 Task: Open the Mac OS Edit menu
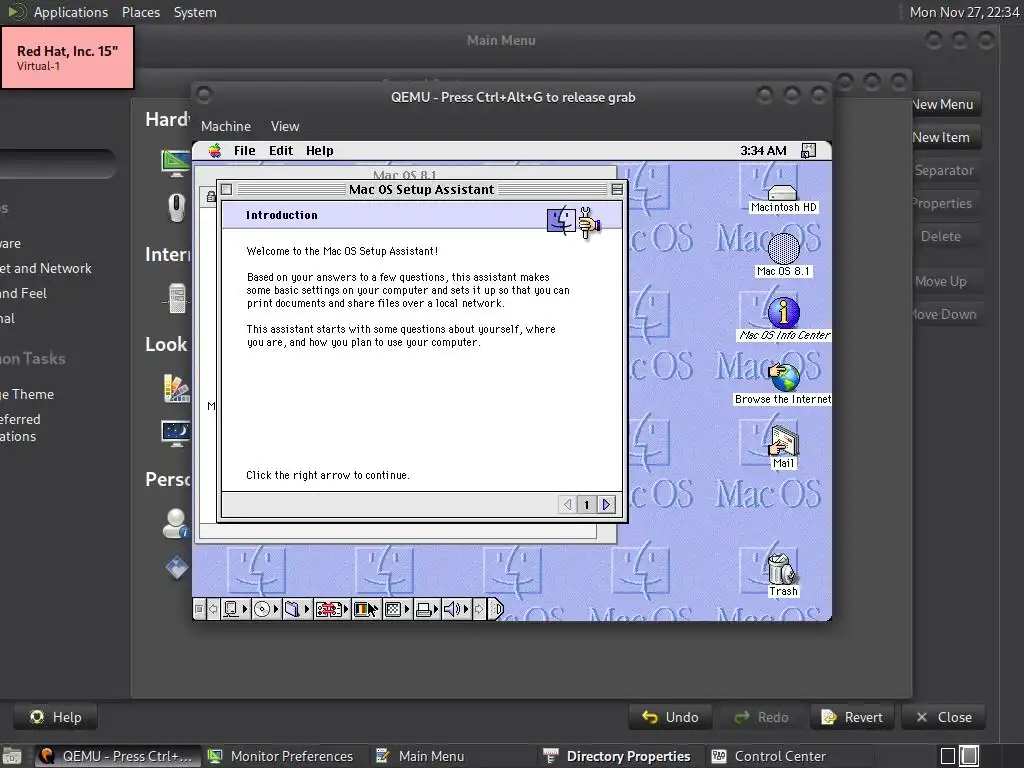pyautogui.click(x=281, y=151)
